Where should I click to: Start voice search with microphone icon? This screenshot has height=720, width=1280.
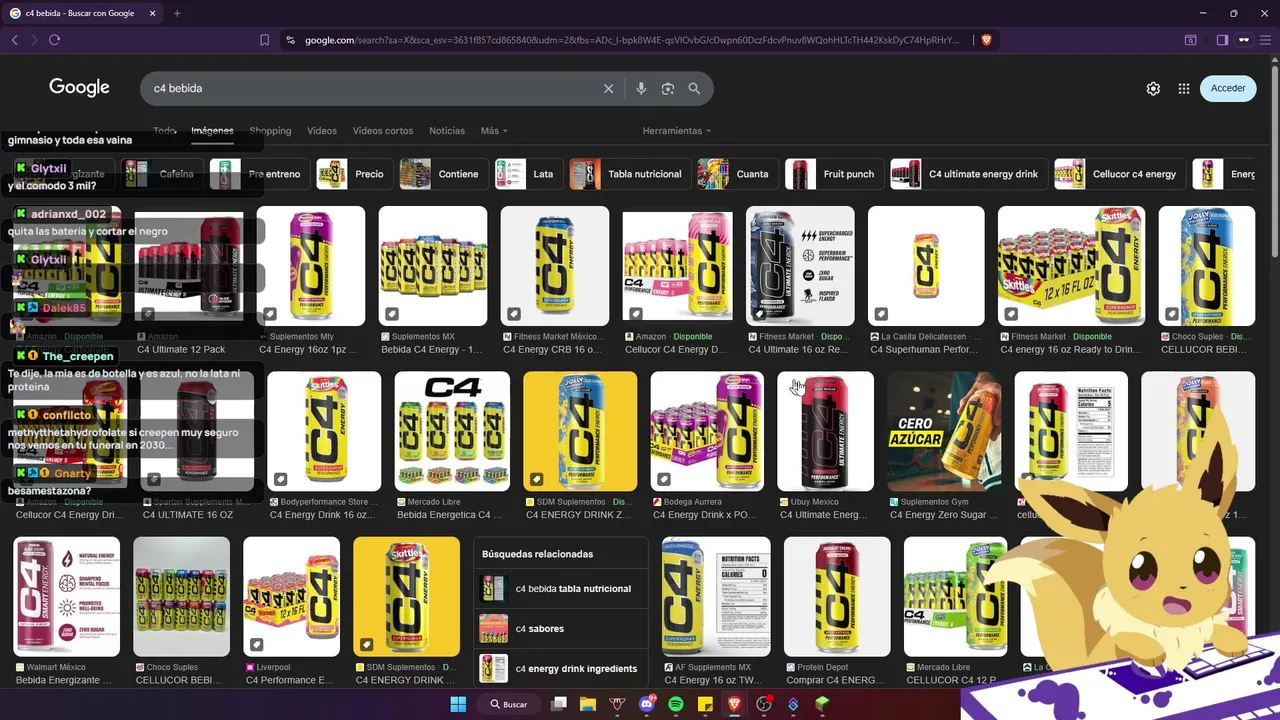641,88
